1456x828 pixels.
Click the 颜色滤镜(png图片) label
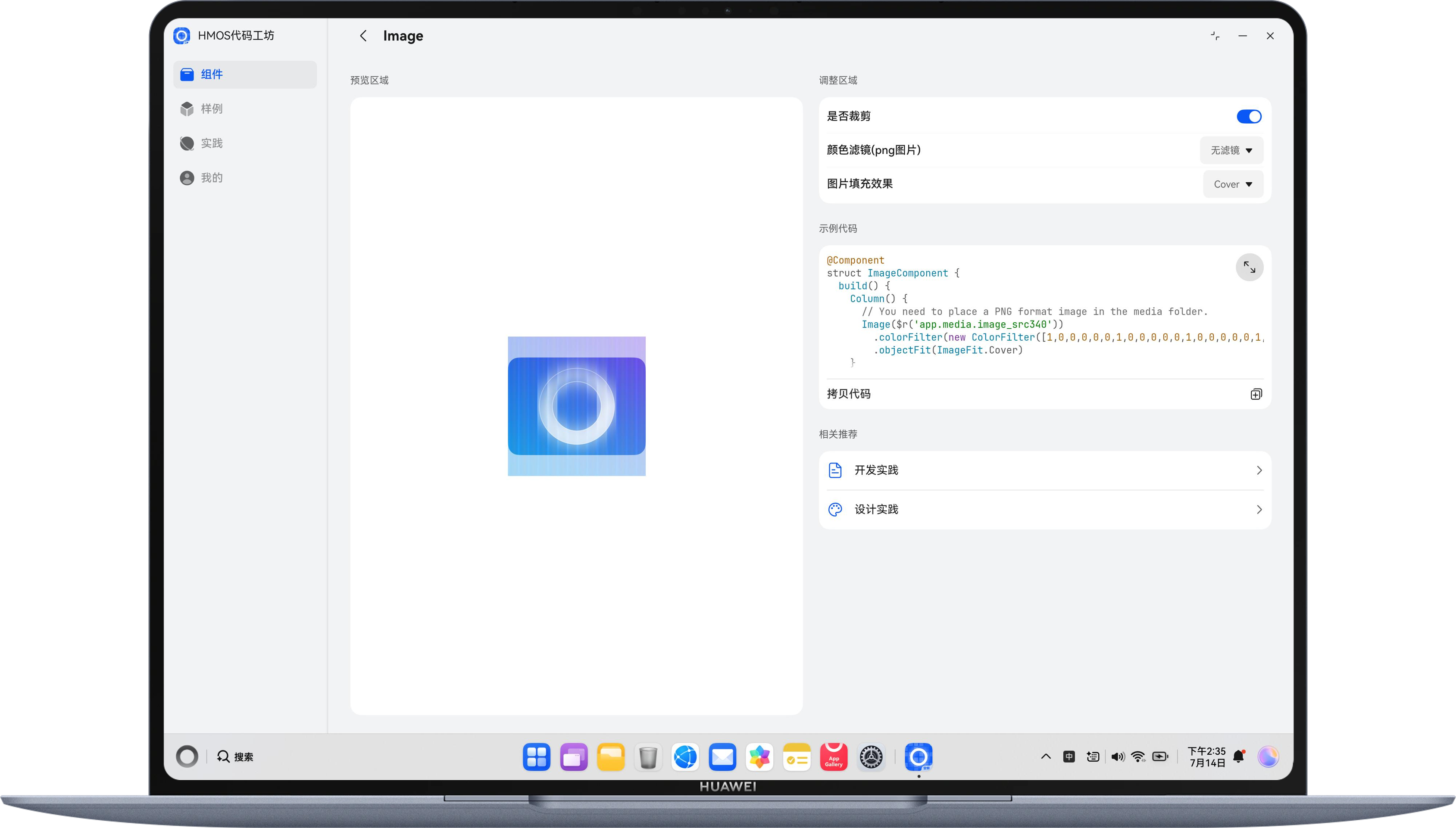click(x=873, y=150)
